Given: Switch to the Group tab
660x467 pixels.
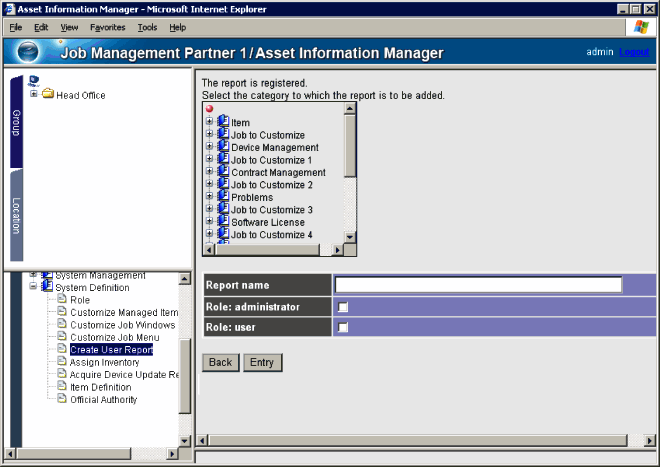Looking at the screenshot, I should coord(16,122).
